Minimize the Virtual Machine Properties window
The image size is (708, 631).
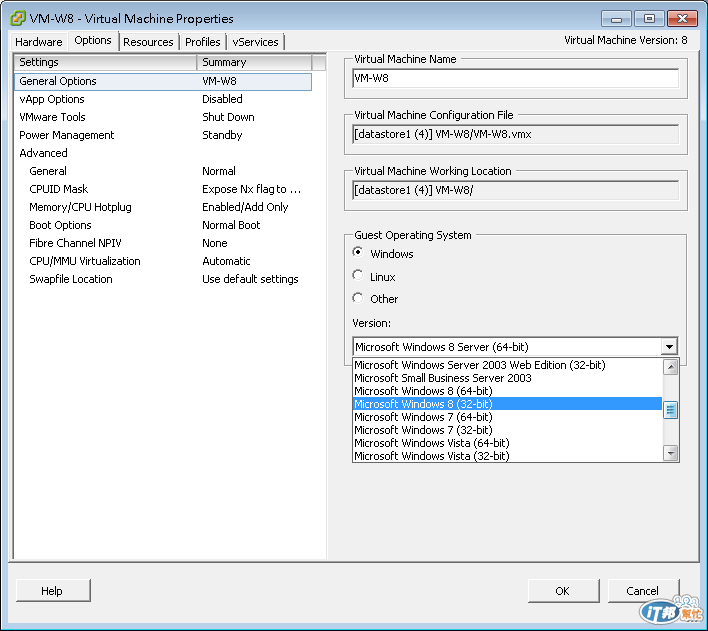(x=616, y=19)
